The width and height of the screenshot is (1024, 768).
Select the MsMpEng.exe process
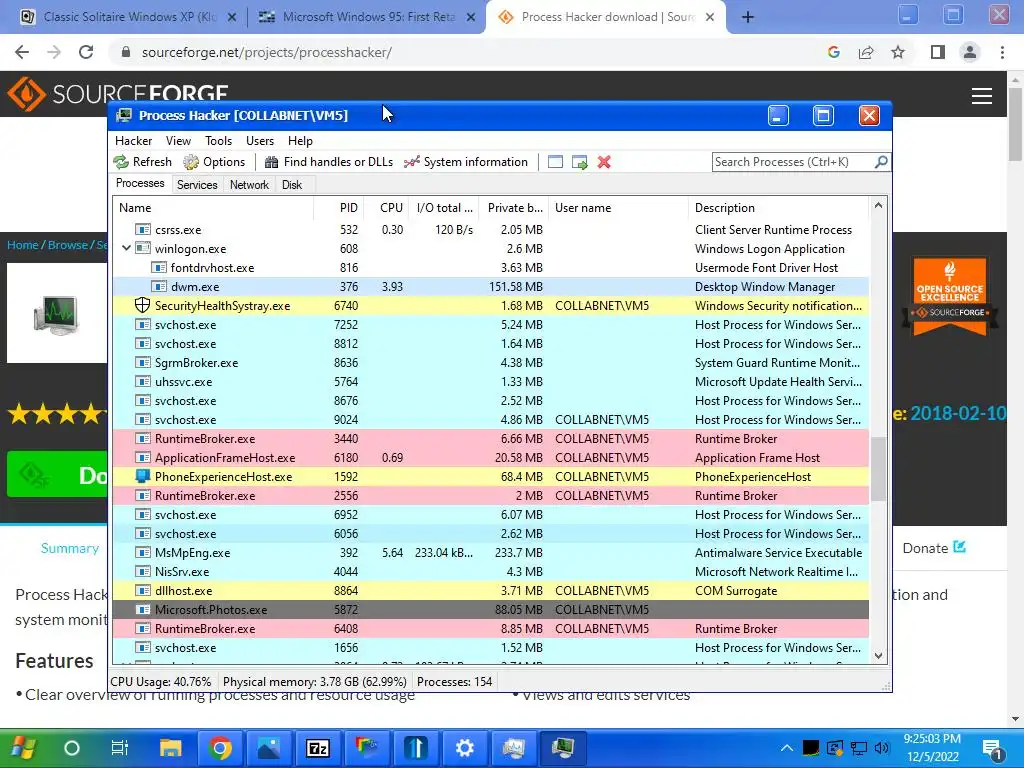pyautogui.click(x=491, y=552)
